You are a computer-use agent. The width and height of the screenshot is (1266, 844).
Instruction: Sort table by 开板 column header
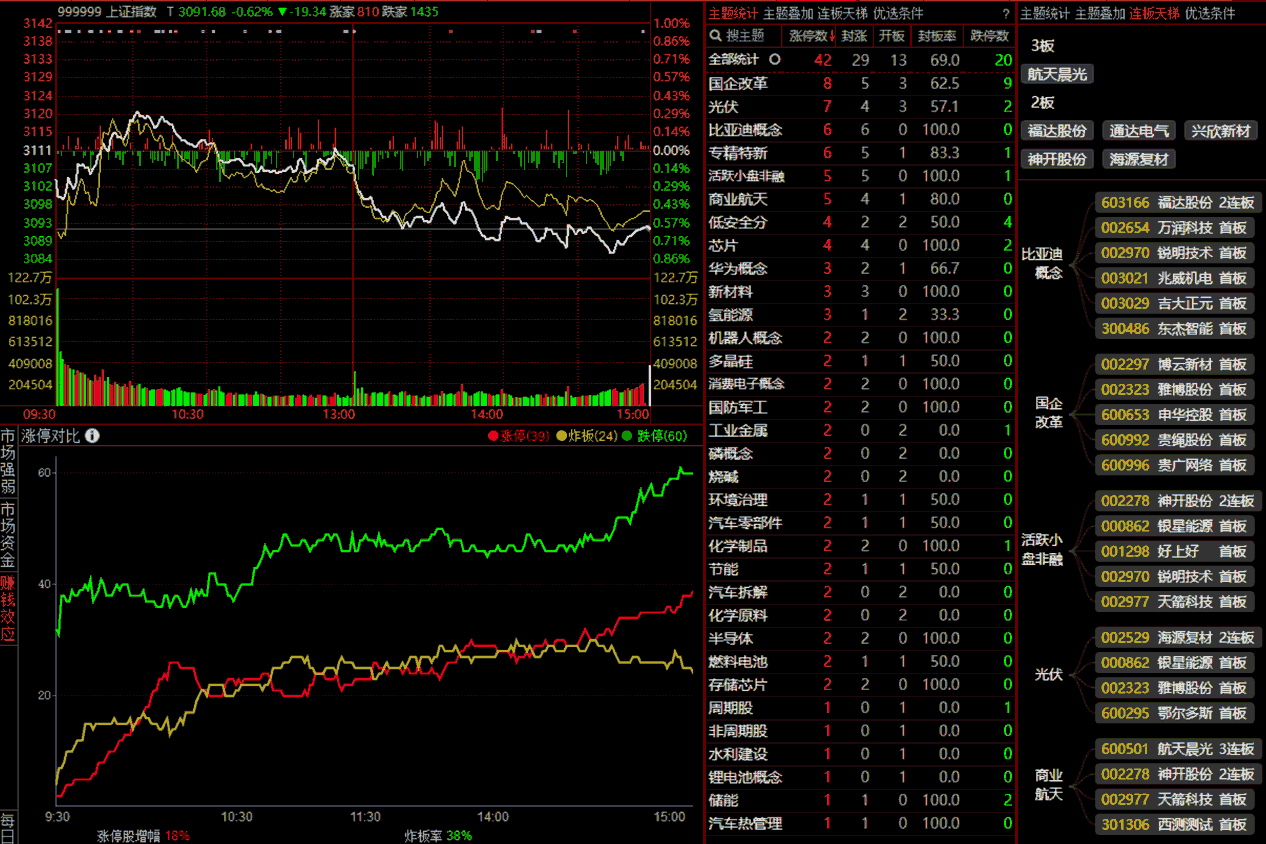[x=891, y=36]
